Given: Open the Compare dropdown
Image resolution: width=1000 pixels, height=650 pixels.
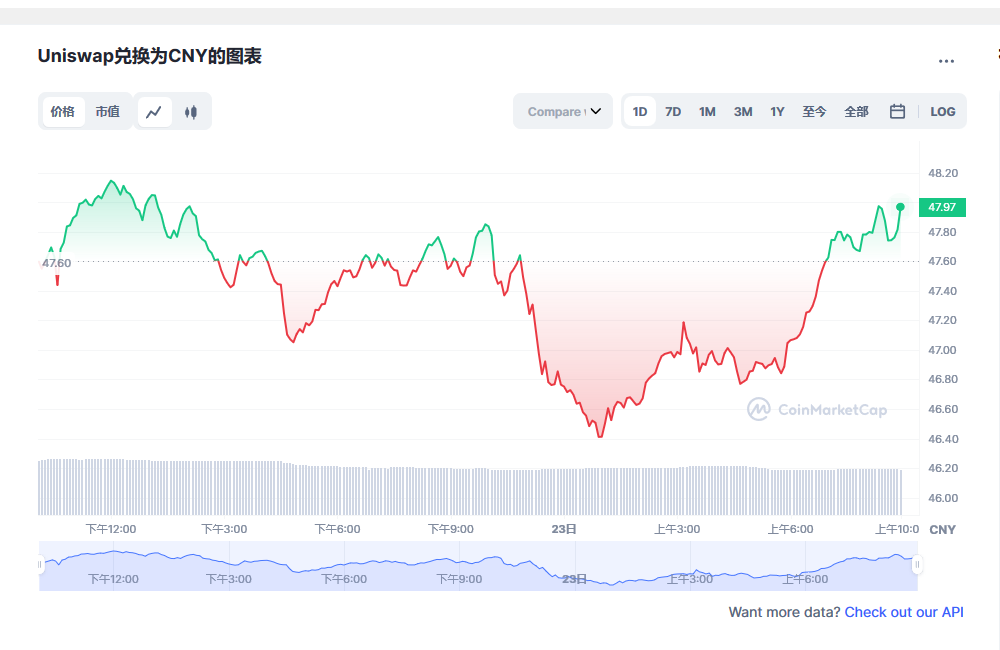Looking at the screenshot, I should tap(563, 112).
